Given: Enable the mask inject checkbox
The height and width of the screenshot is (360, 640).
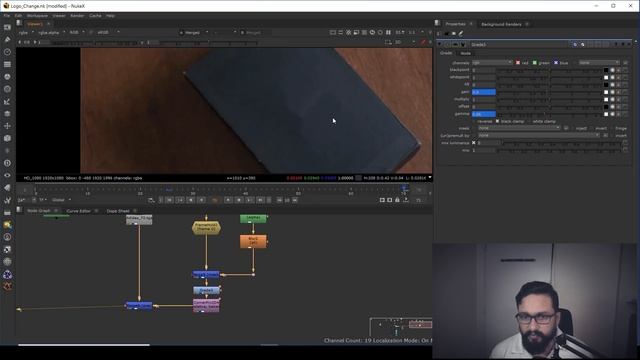Looking at the screenshot, I should (573, 128).
